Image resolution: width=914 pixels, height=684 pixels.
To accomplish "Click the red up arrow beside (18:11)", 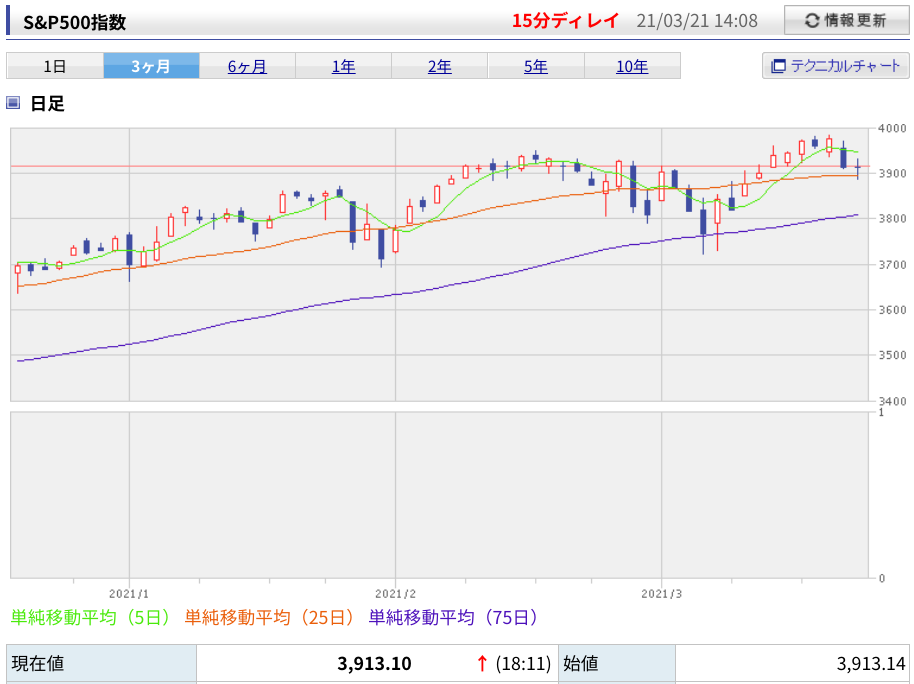I will pyautogui.click(x=481, y=664).
